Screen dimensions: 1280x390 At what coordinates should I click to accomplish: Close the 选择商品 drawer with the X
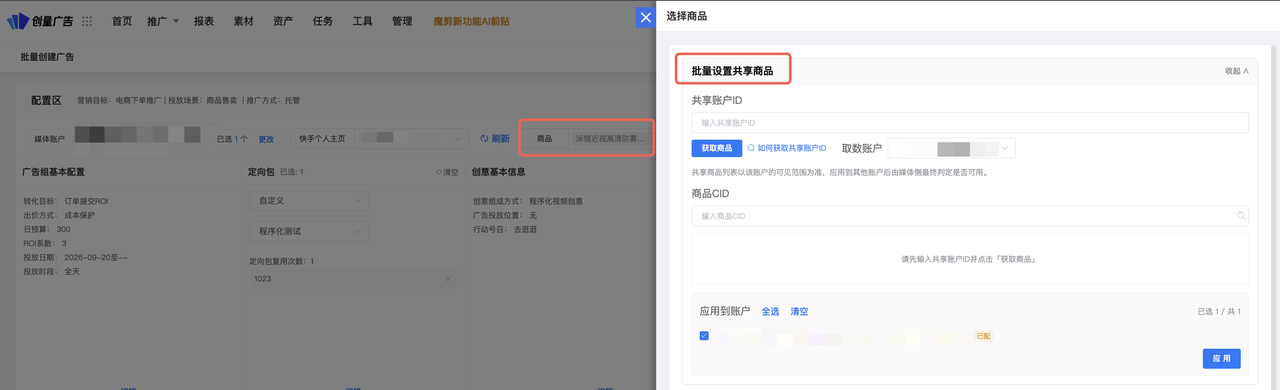[646, 17]
